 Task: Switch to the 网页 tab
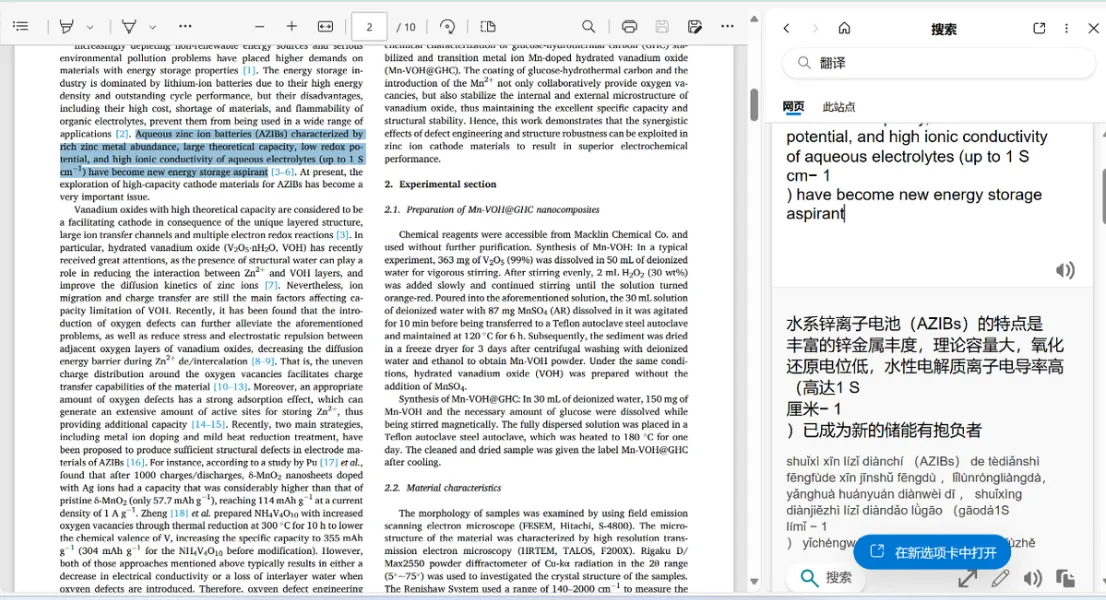[x=793, y=106]
